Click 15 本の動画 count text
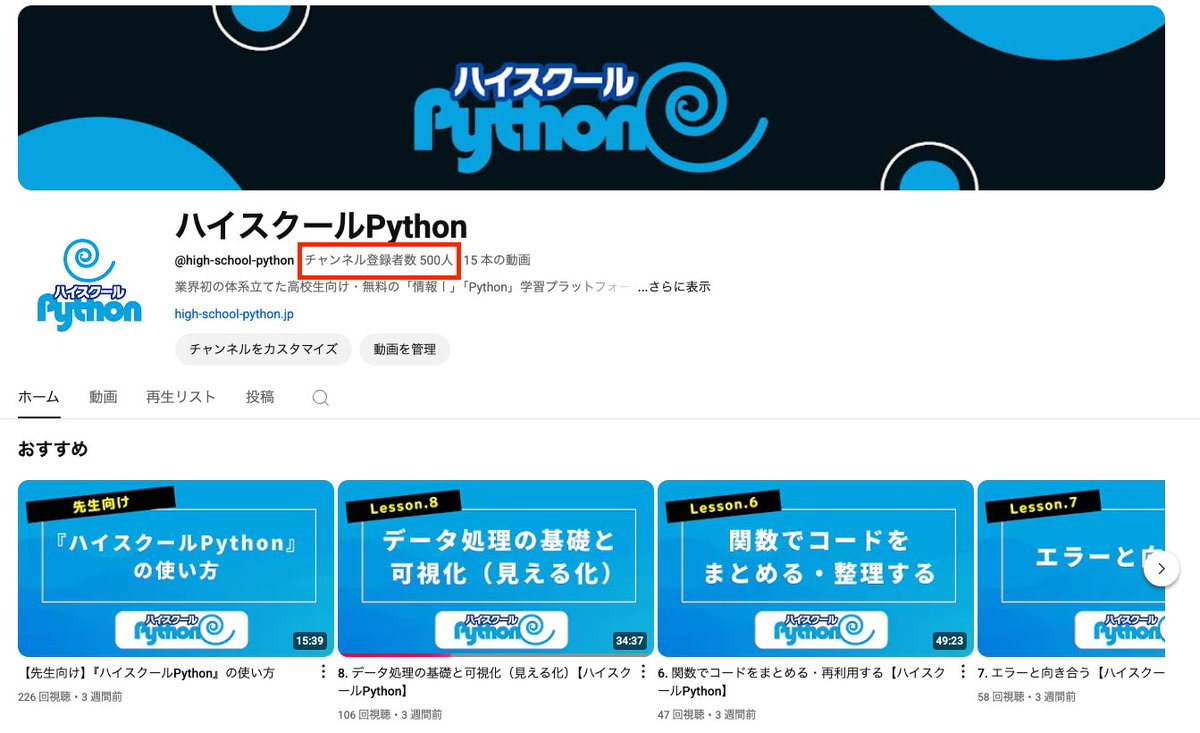This screenshot has height=733, width=1200. pyautogui.click(x=497, y=260)
